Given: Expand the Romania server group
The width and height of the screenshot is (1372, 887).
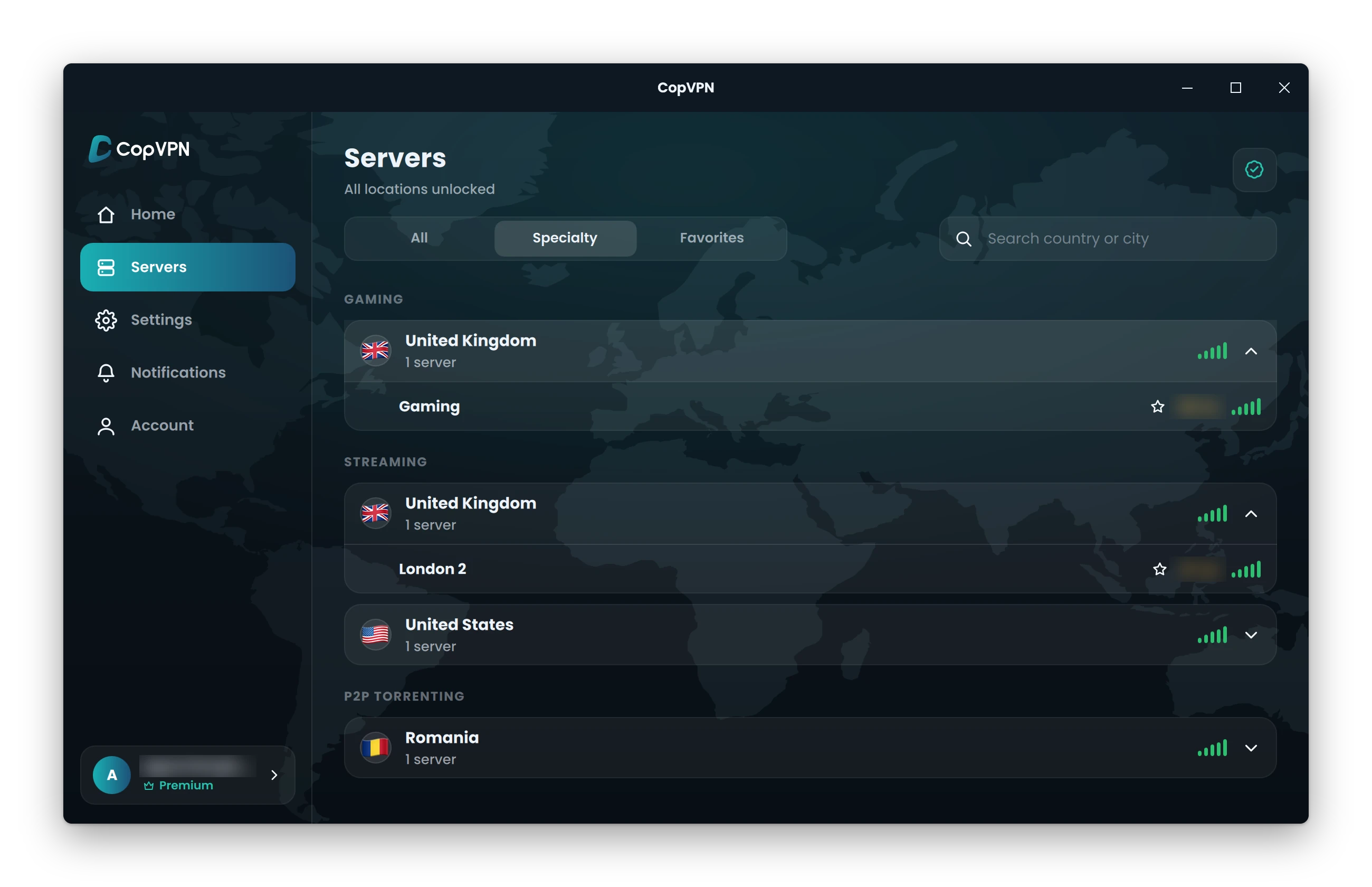Looking at the screenshot, I should pos(1251,748).
